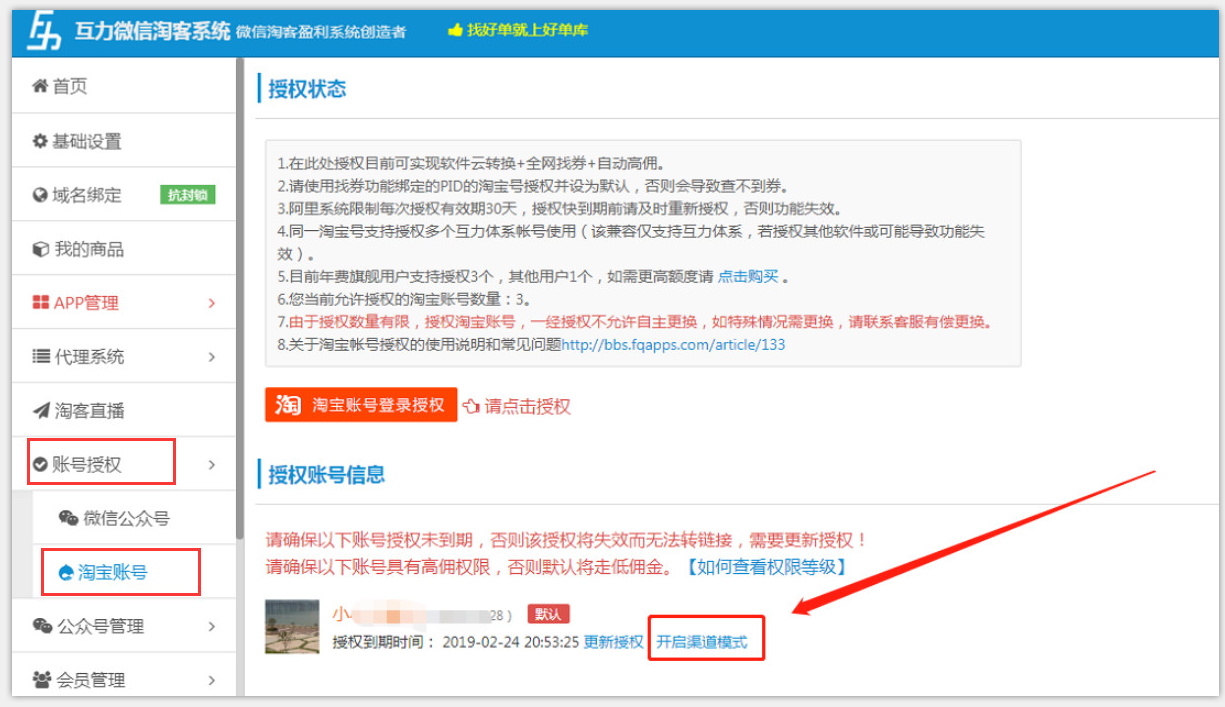Click the red 默认 badge

[x=549, y=614]
